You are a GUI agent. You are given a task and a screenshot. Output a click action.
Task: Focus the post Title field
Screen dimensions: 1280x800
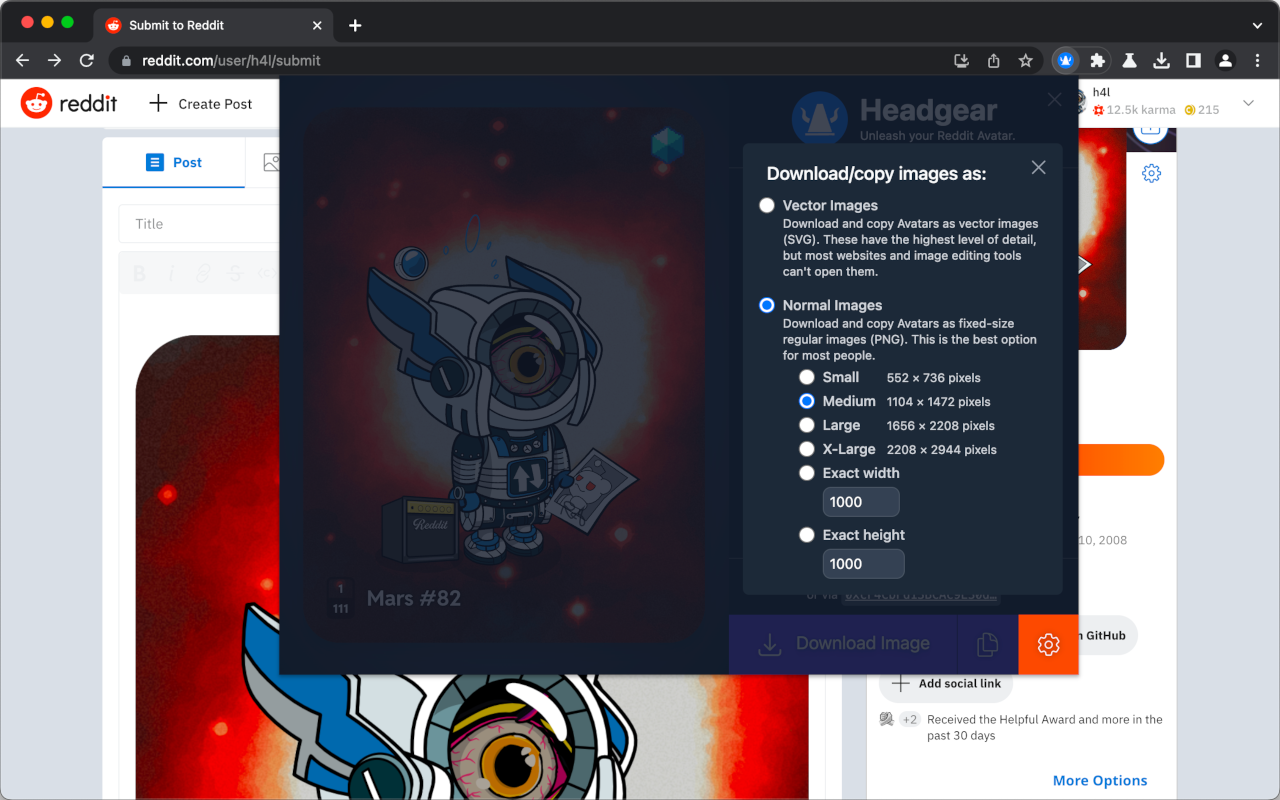point(199,224)
